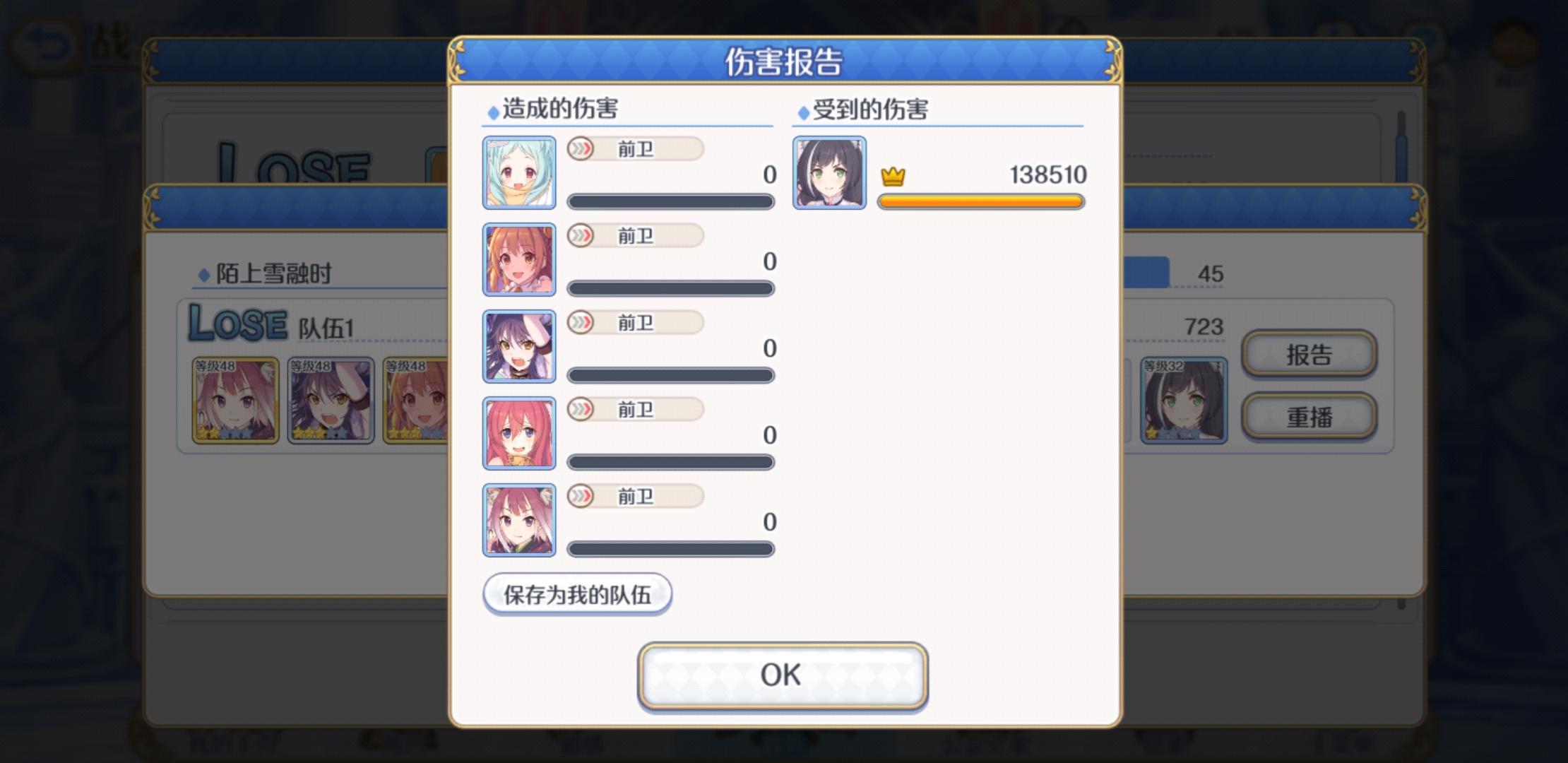Click the first 前卫 position arrow icon
Image resolution: width=1568 pixels, height=763 pixels.
point(581,148)
